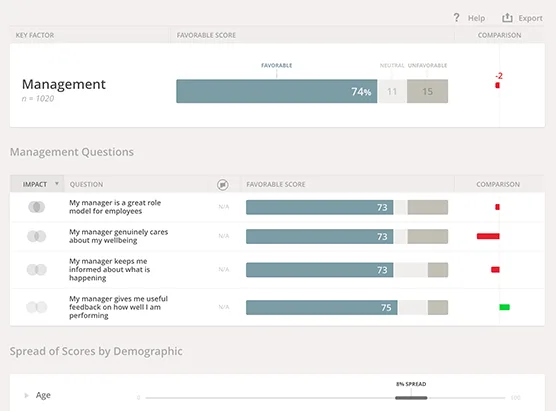This screenshot has height=411, width=556.
Task: Open 'My manager genuinely cares about my wellbeing'
Action: click(x=118, y=236)
